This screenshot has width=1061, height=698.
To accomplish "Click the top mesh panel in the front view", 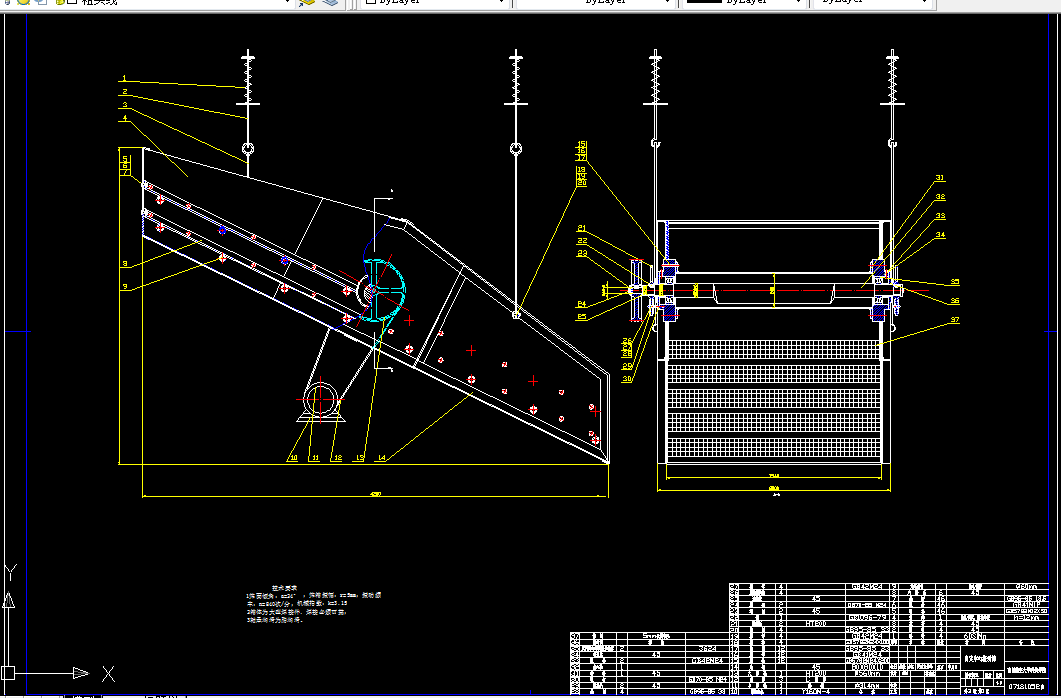I will pos(773,350).
